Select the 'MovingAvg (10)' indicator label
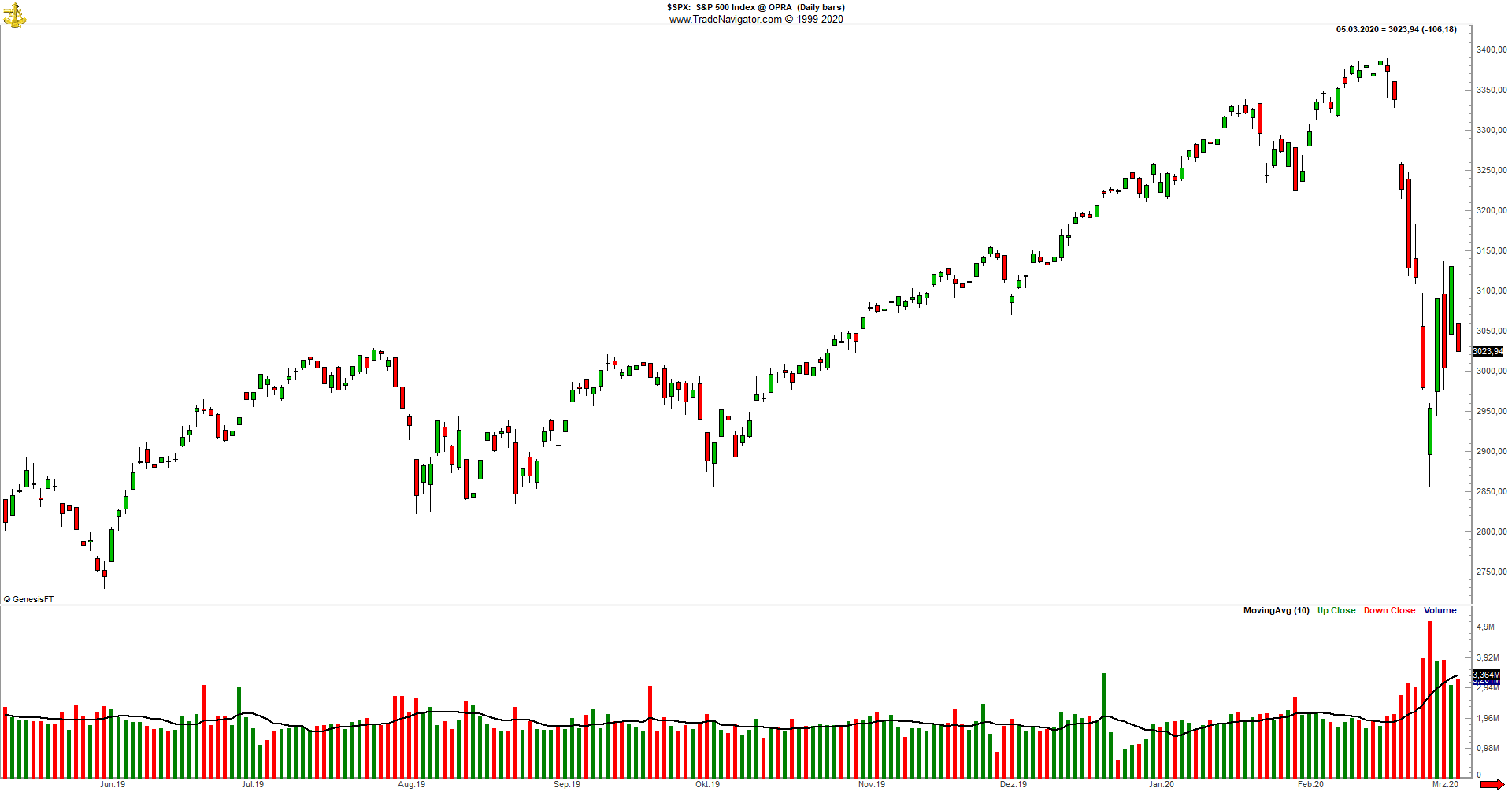 coord(1277,610)
